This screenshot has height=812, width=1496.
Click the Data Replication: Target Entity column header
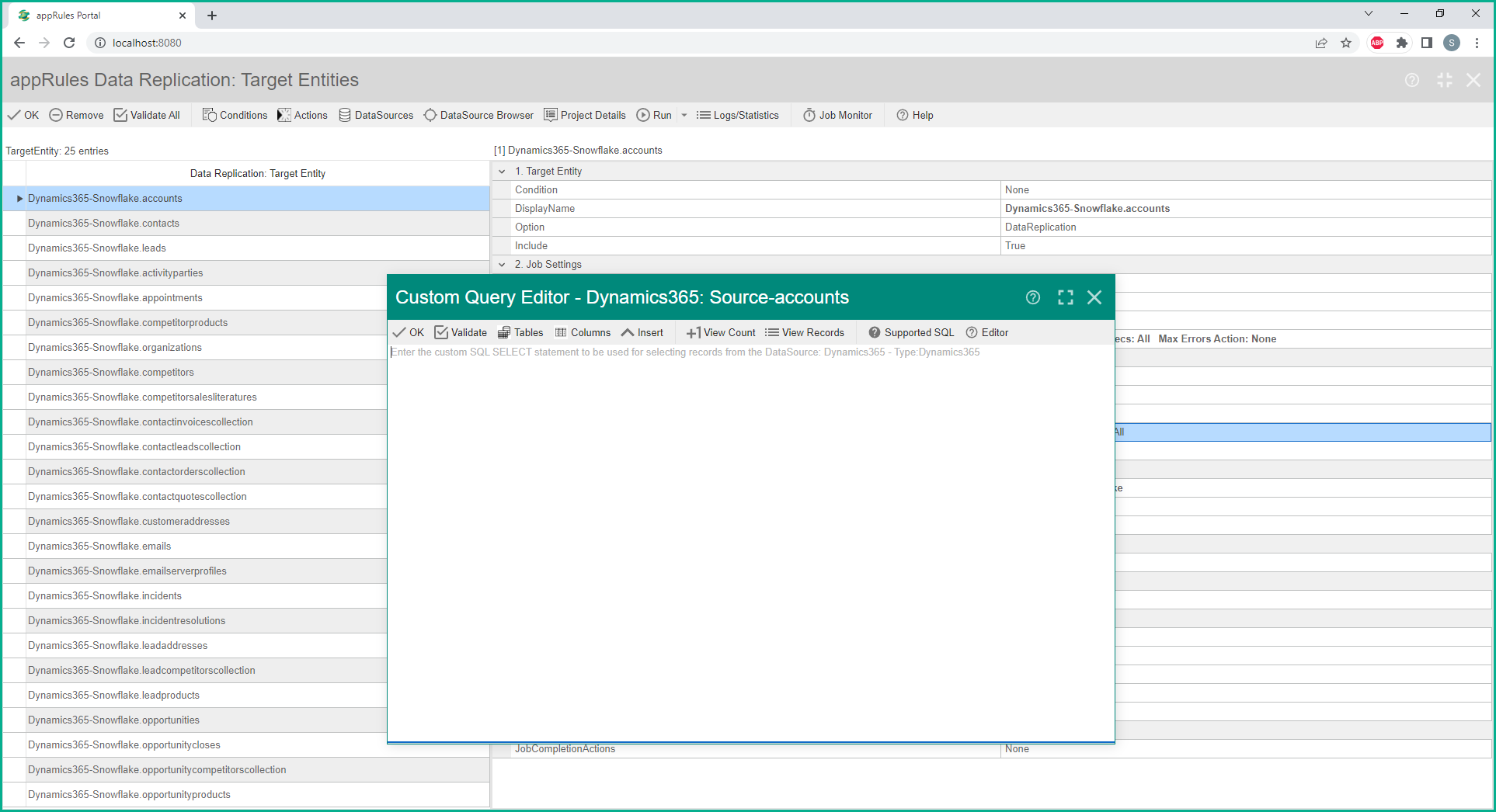(x=258, y=174)
